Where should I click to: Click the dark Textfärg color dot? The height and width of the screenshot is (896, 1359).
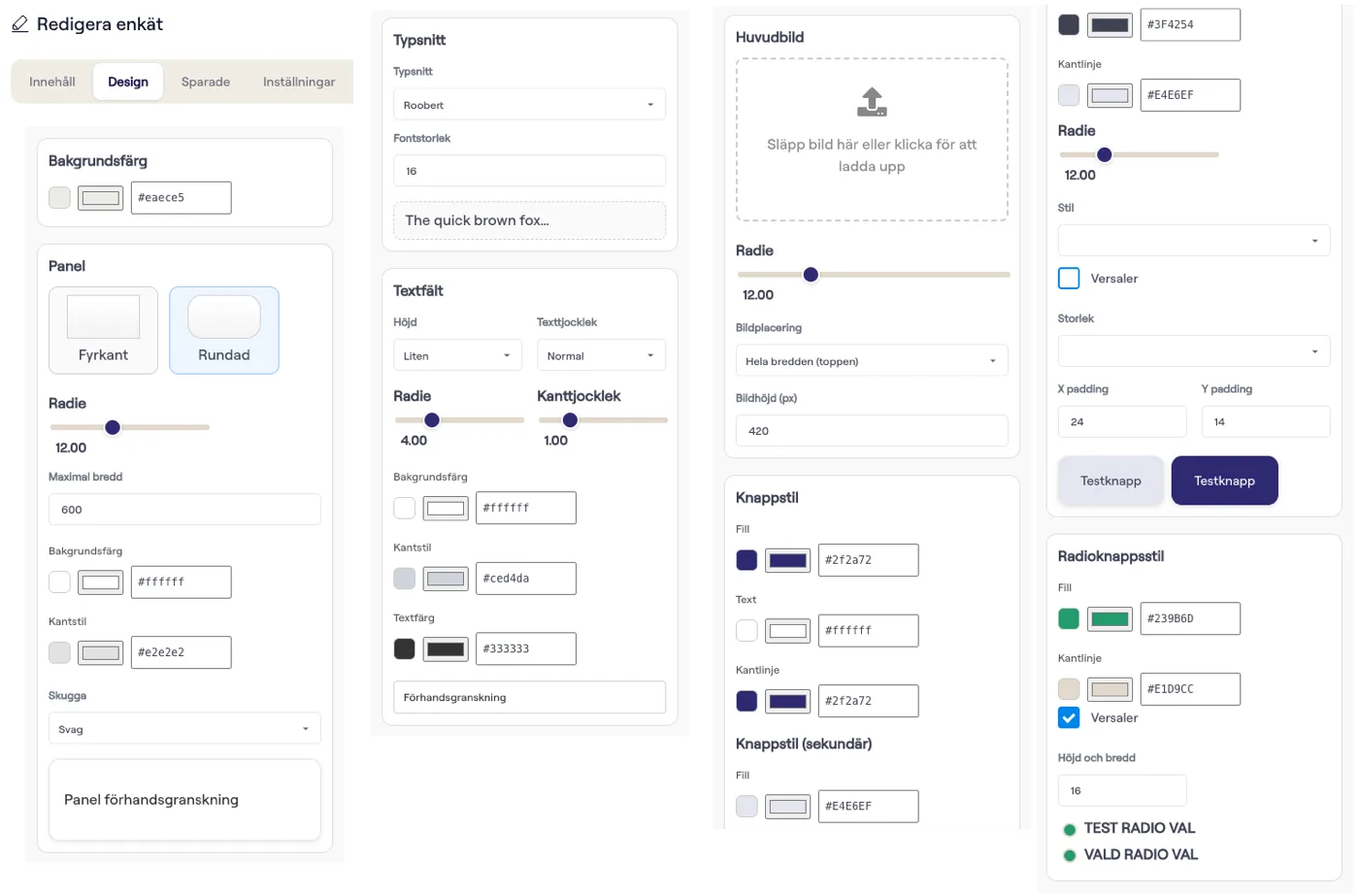coord(405,648)
